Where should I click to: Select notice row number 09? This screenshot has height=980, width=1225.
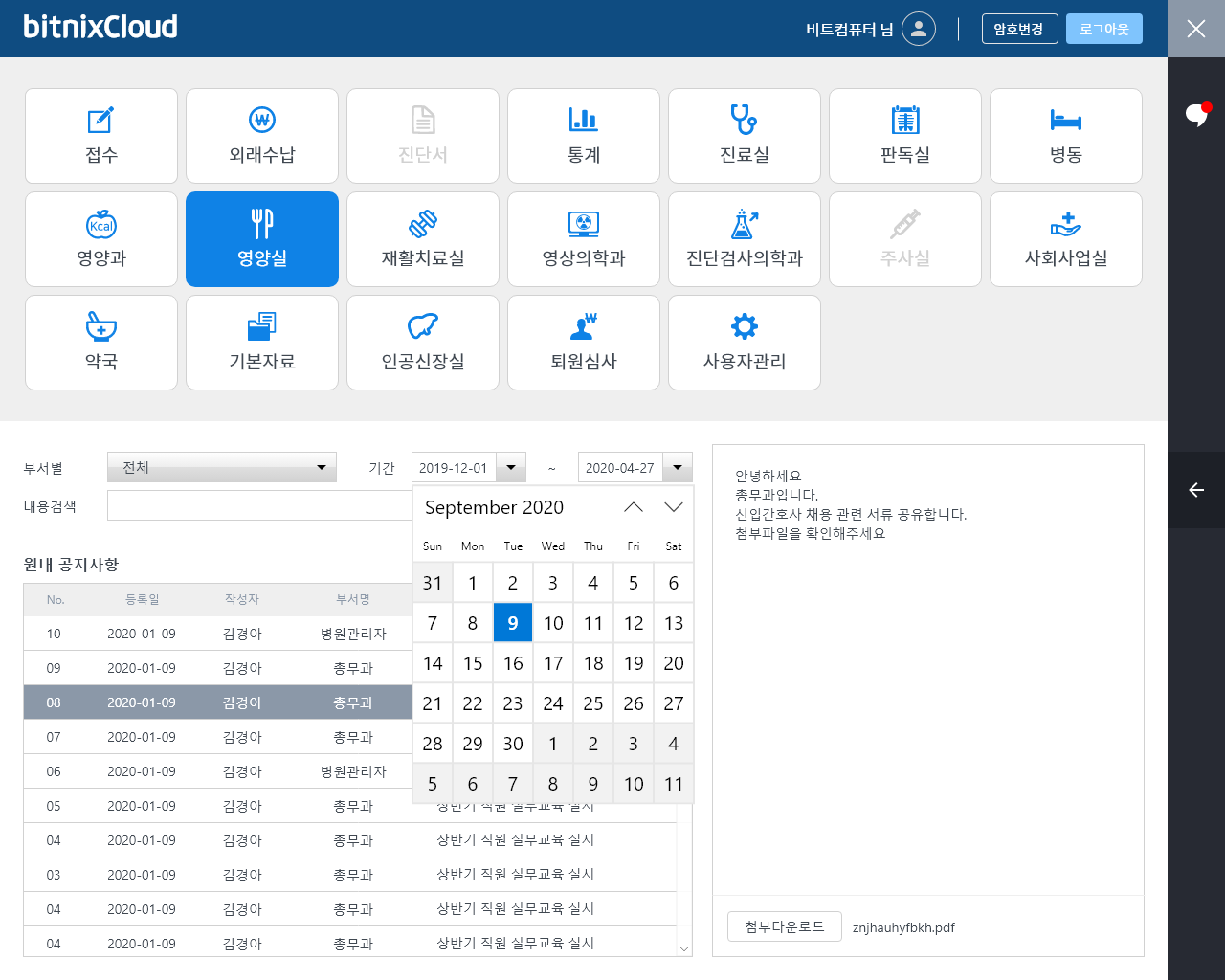pyautogui.click(x=218, y=668)
